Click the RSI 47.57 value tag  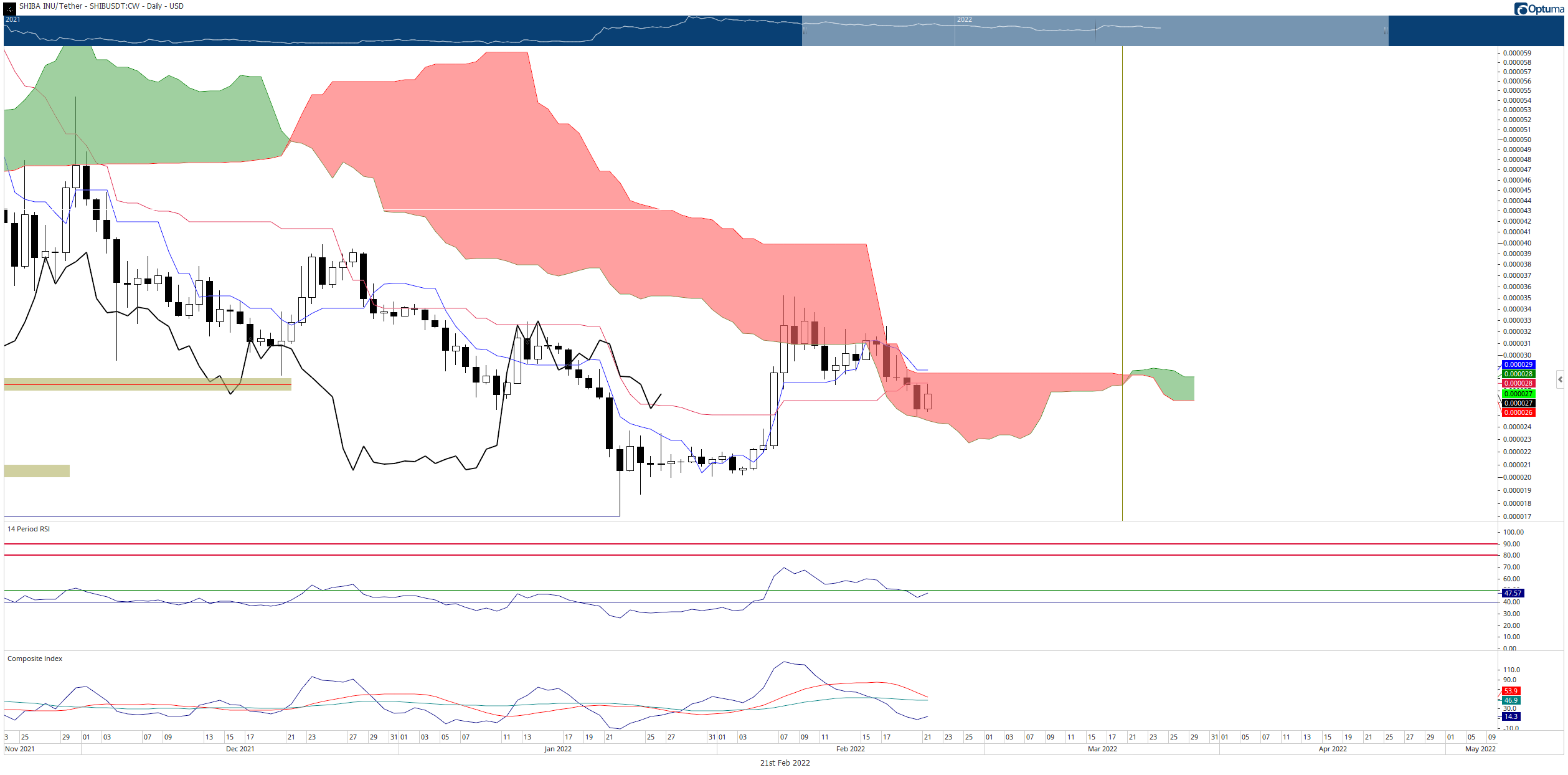tap(1513, 593)
